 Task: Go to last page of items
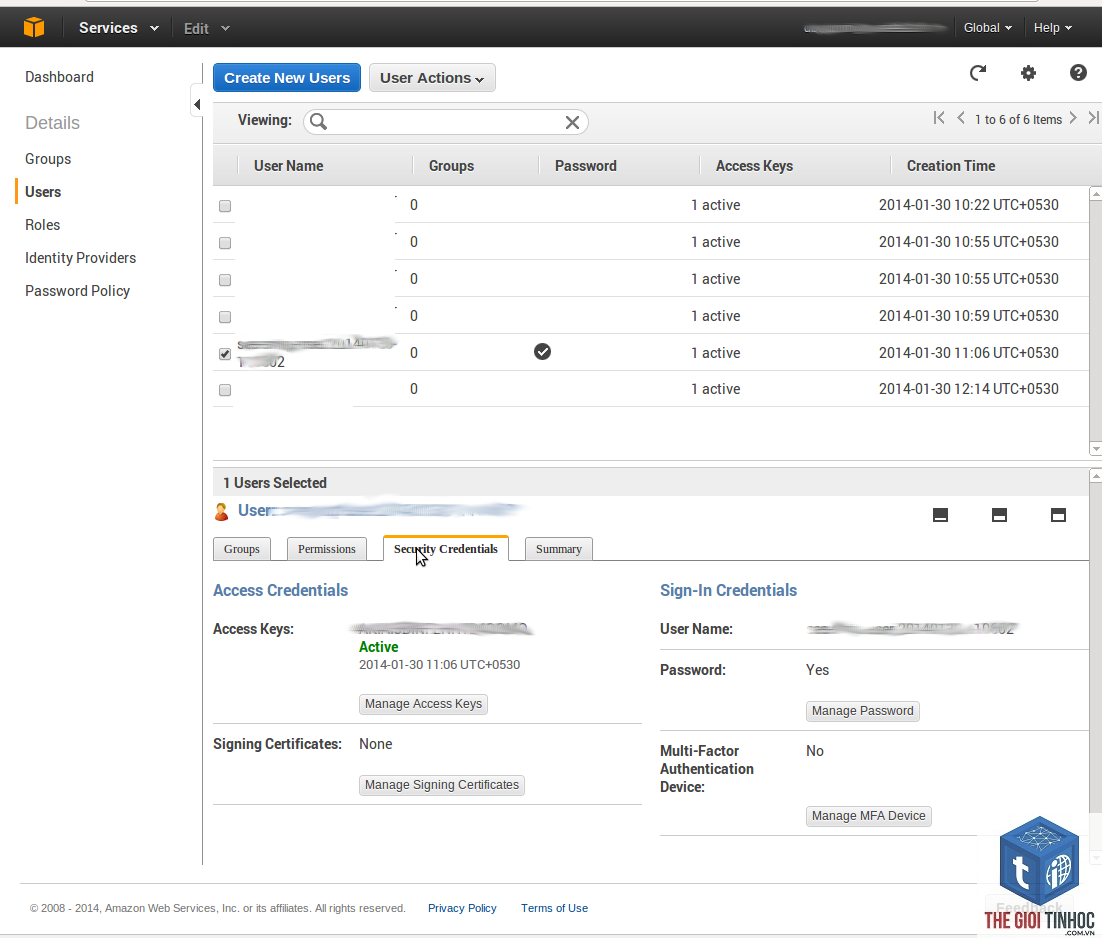pyautogui.click(x=1094, y=118)
